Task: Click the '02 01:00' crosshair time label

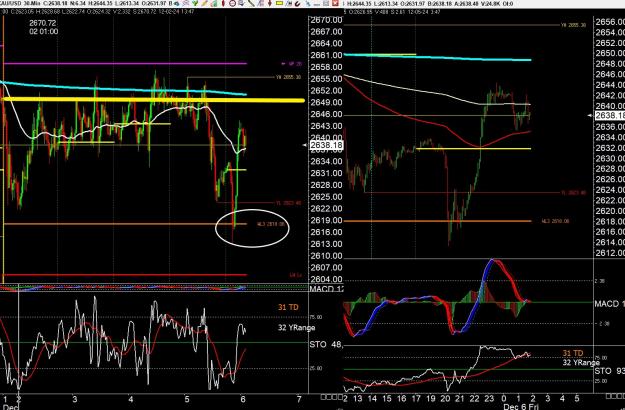Action: coord(43,31)
